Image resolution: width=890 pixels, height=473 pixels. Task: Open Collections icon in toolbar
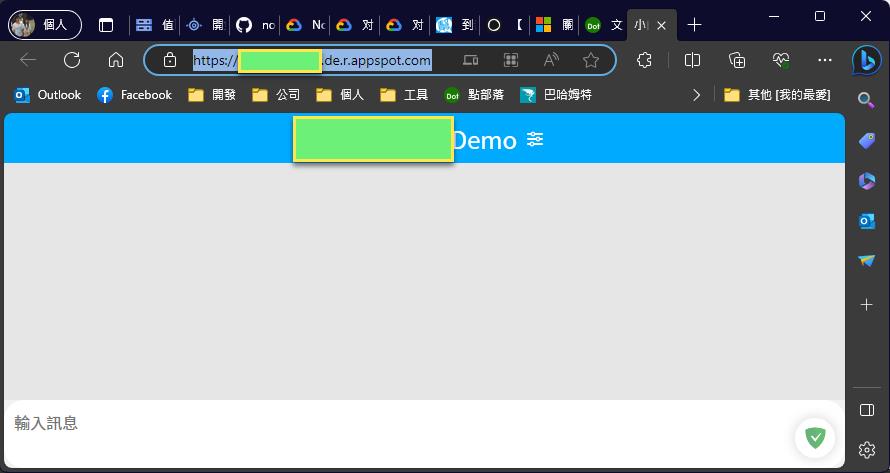point(737,60)
